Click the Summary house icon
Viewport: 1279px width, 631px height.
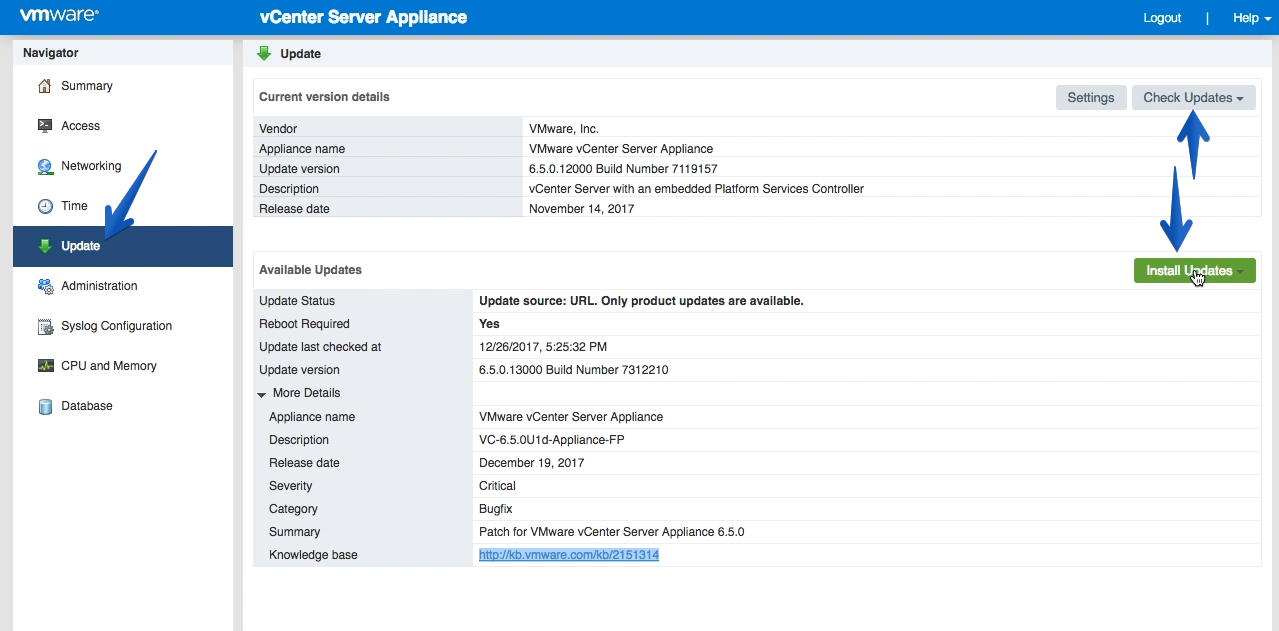pyautogui.click(x=44, y=86)
